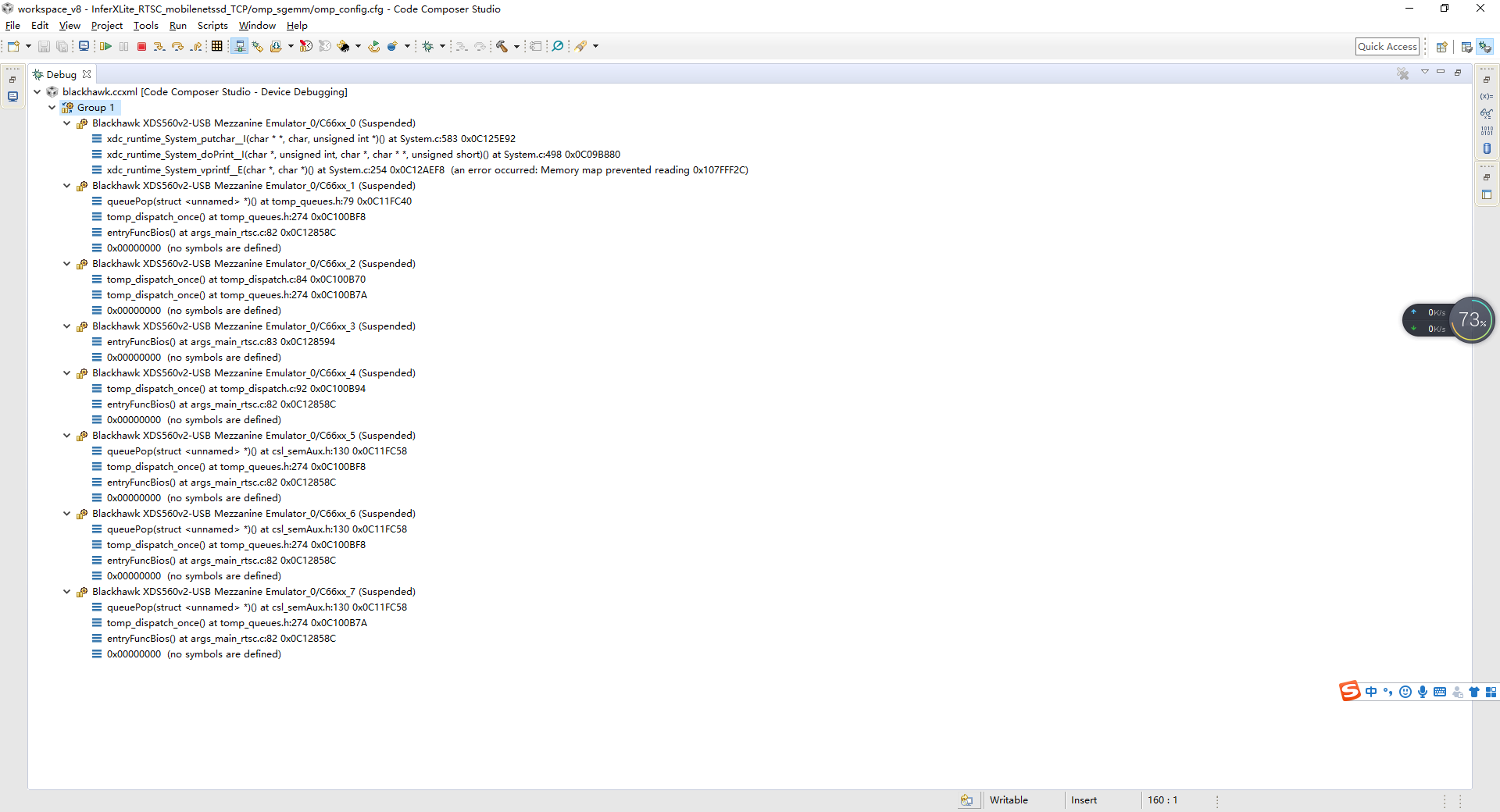
Task: Minimize the Debug view panel
Action: (1441, 72)
